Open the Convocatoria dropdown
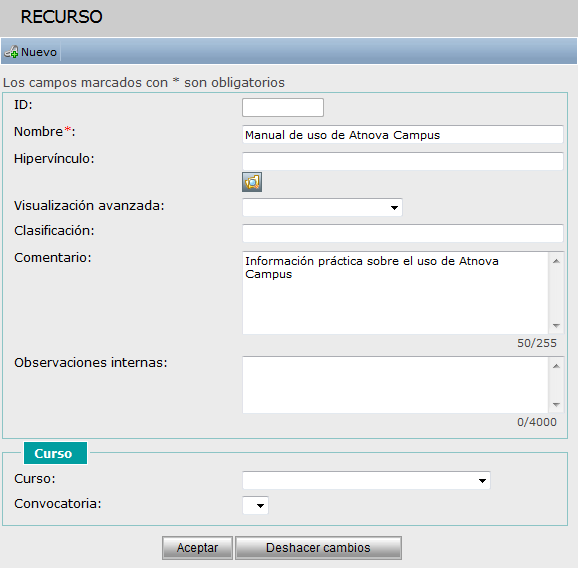This screenshot has width=578, height=568. click(x=255, y=505)
